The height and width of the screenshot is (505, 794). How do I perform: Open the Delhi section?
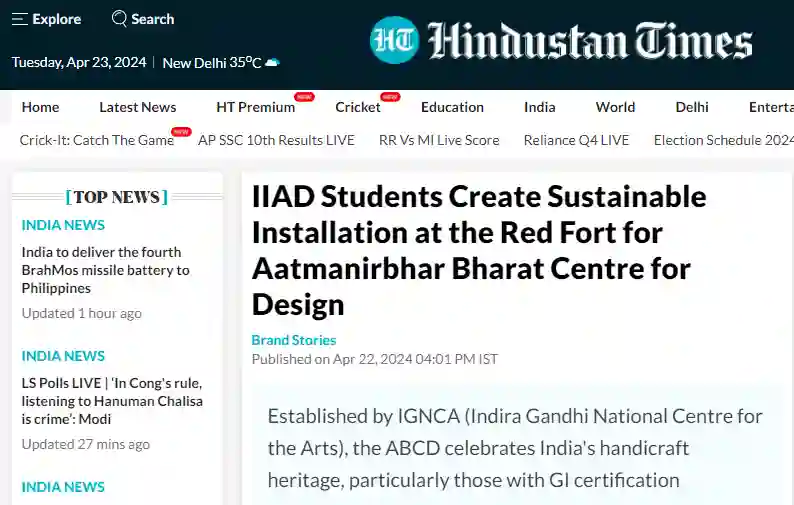point(692,107)
